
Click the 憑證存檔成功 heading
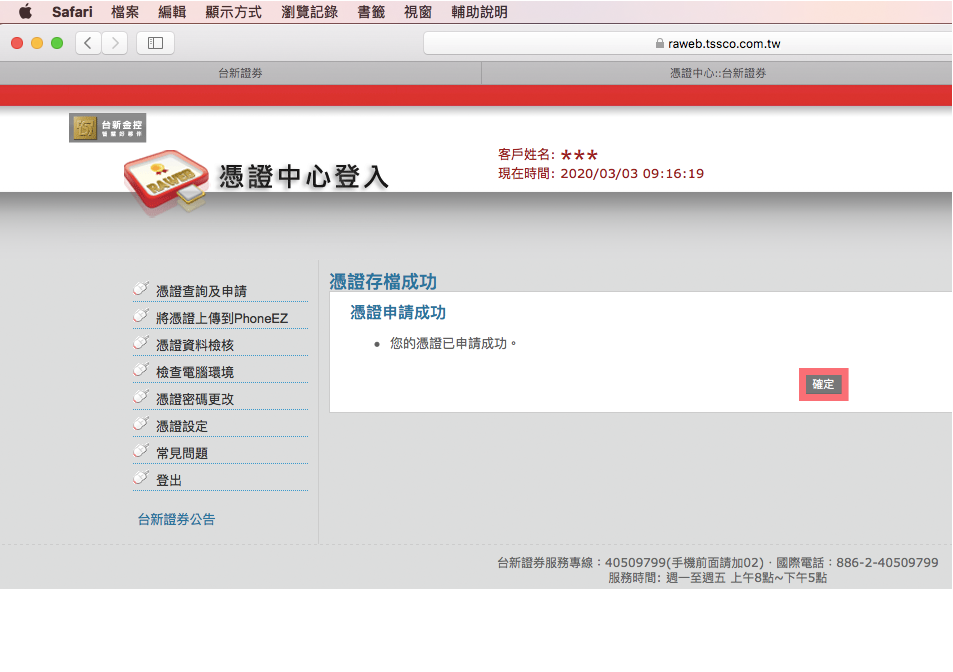click(383, 281)
